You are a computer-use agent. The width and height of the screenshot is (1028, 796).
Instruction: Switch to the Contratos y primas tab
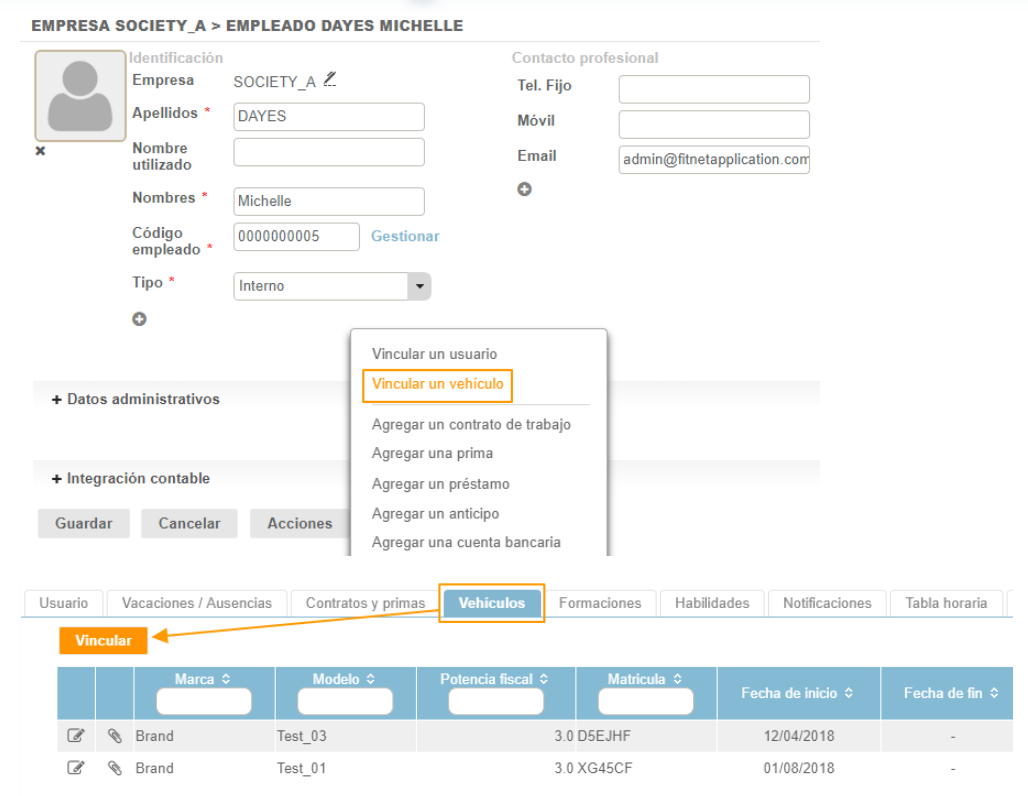[365, 603]
